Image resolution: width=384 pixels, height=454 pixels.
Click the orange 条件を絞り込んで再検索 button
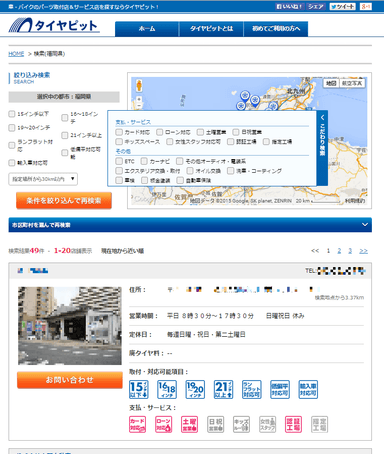coord(64,201)
